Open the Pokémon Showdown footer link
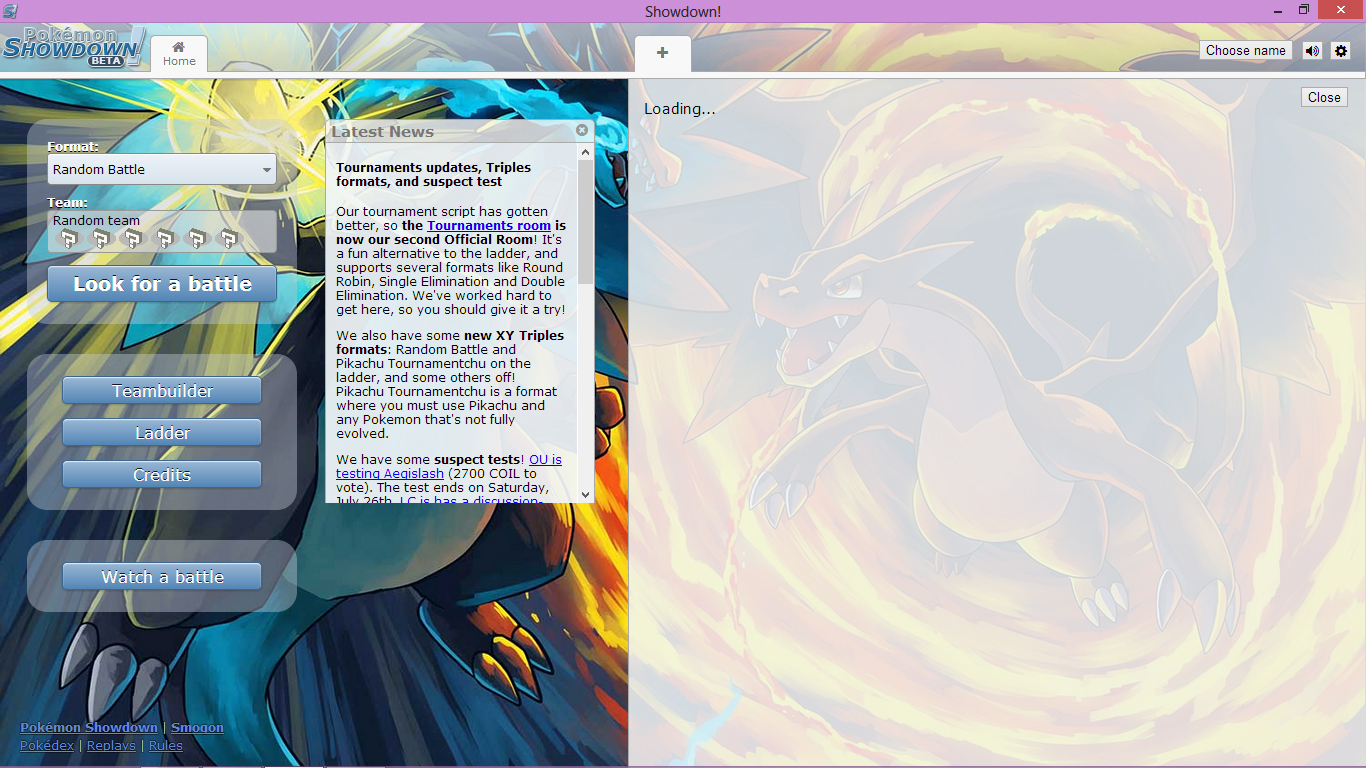1366x768 pixels. (89, 728)
